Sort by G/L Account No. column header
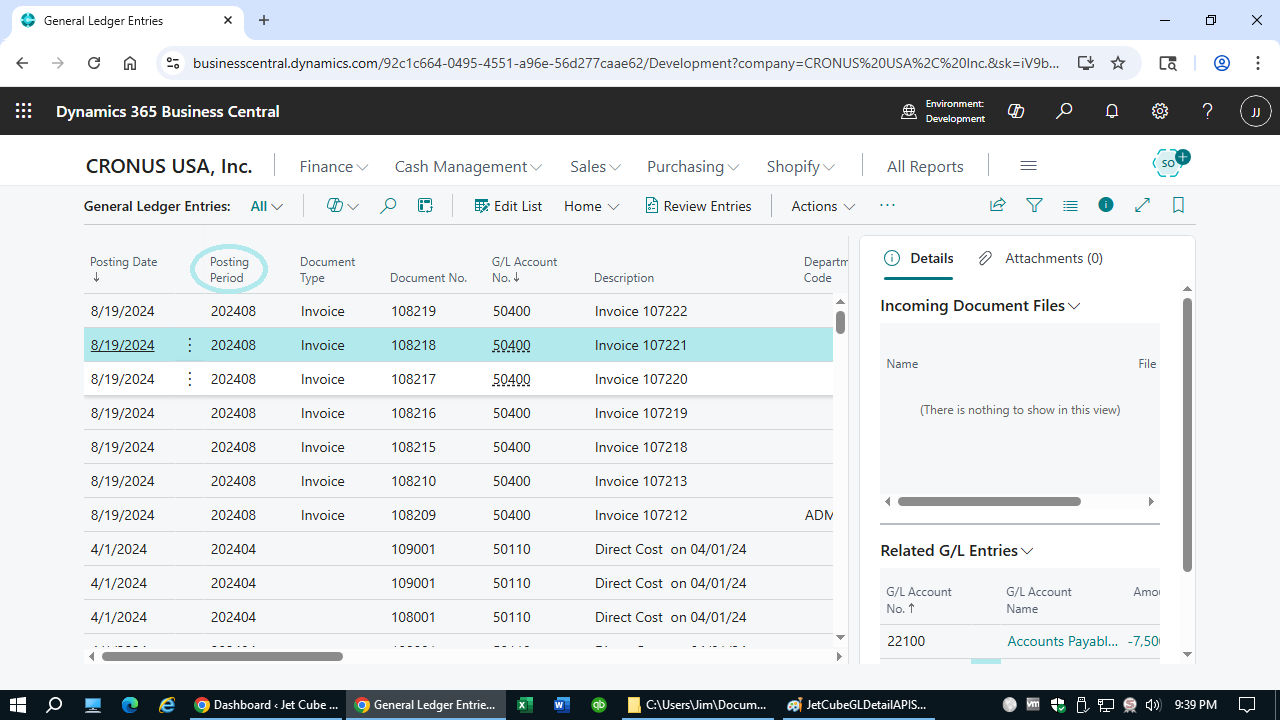The width and height of the screenshot is (1280, 720). click(524, 269)
